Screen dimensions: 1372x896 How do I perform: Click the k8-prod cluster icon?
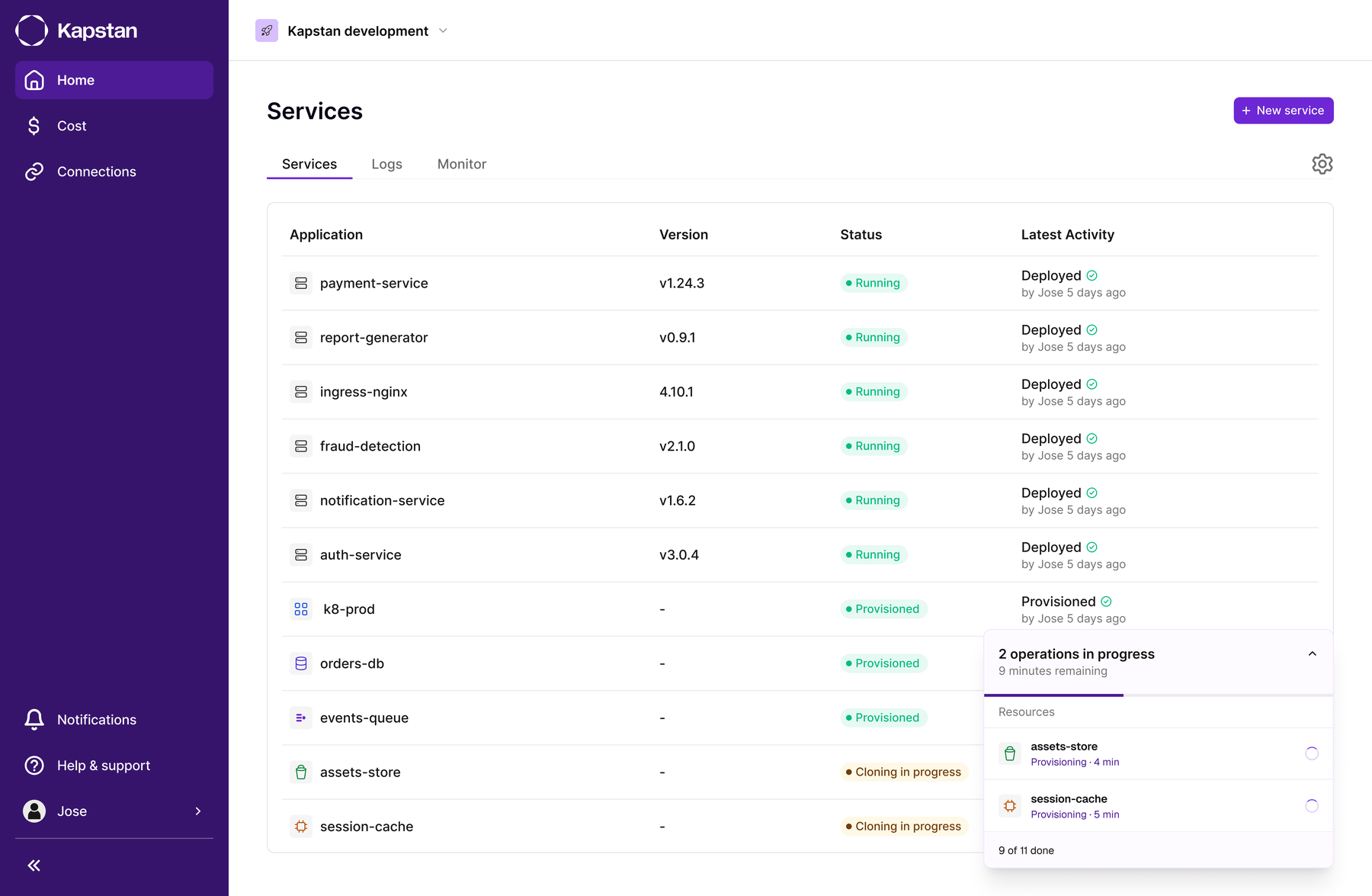pyautogui.click(x=301, y=609)
